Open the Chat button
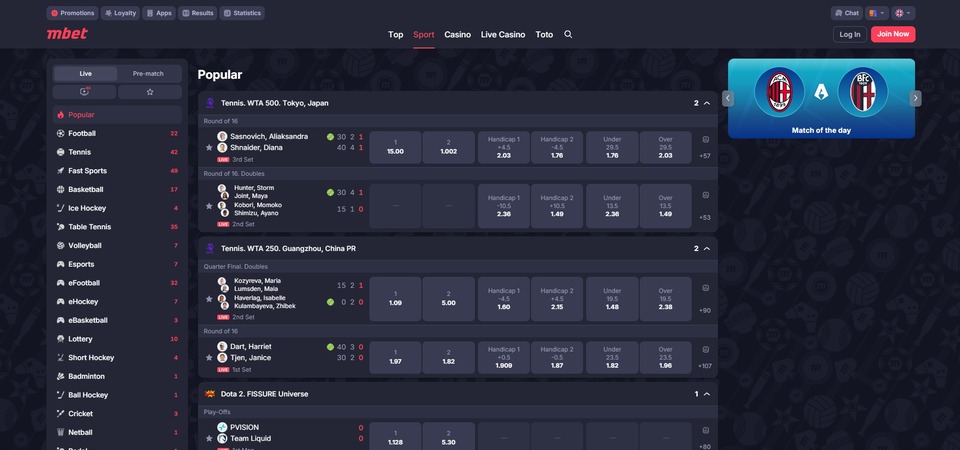The height and width of the screenshot is (450, 960). click(x=847, y=13)
